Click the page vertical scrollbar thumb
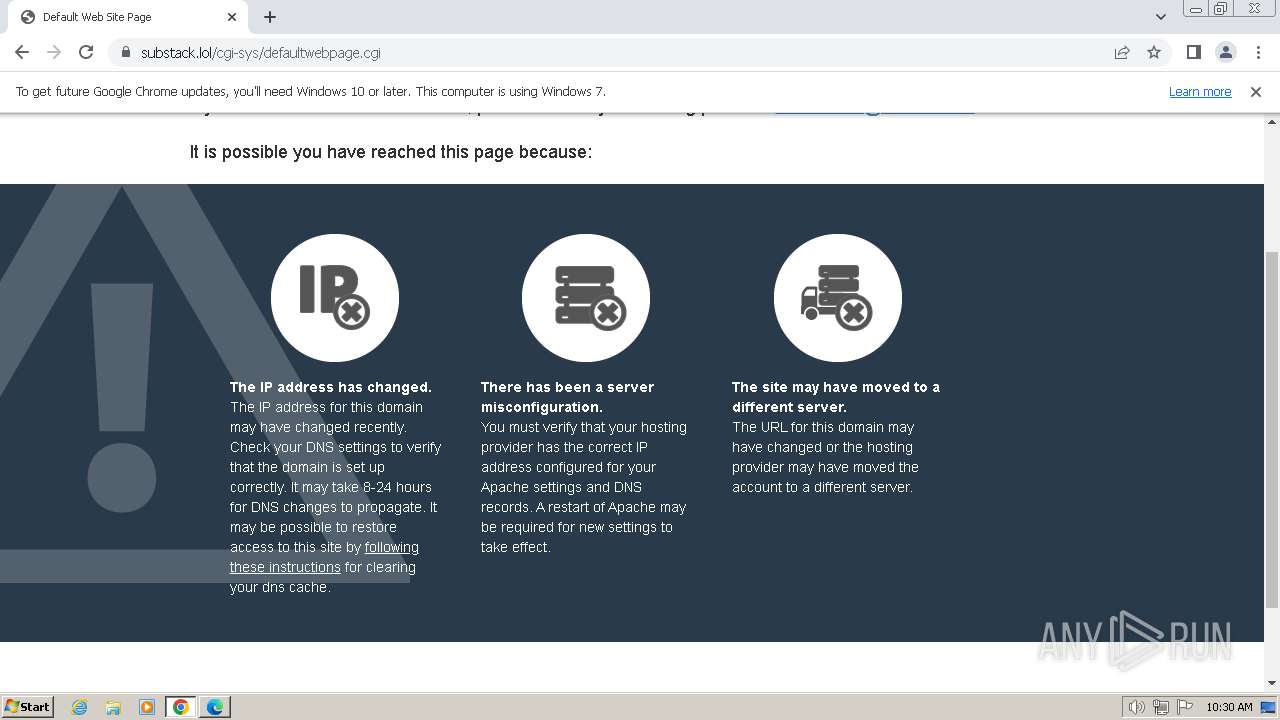 click(x=1272, y=430)
